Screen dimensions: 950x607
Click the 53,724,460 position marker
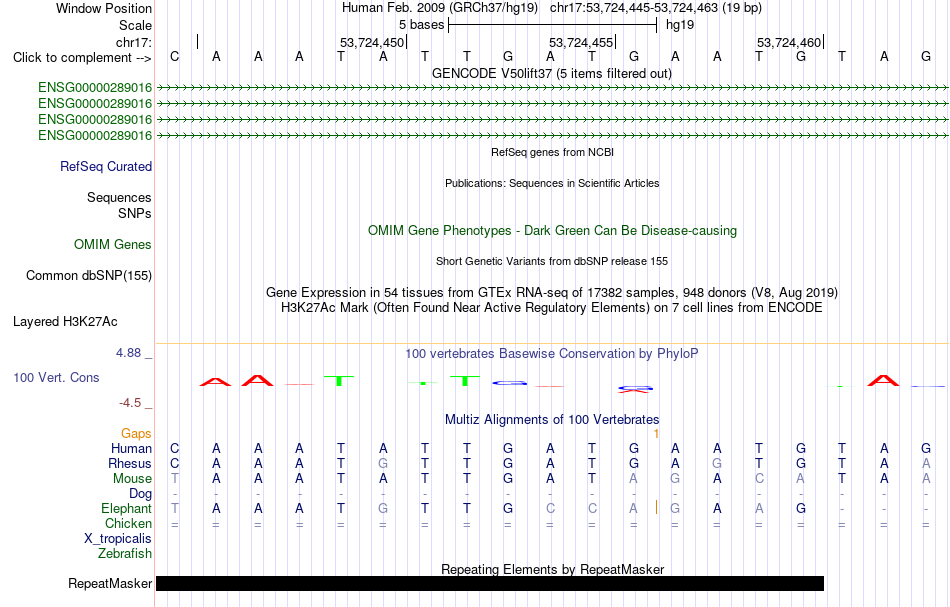pos(789,42)
